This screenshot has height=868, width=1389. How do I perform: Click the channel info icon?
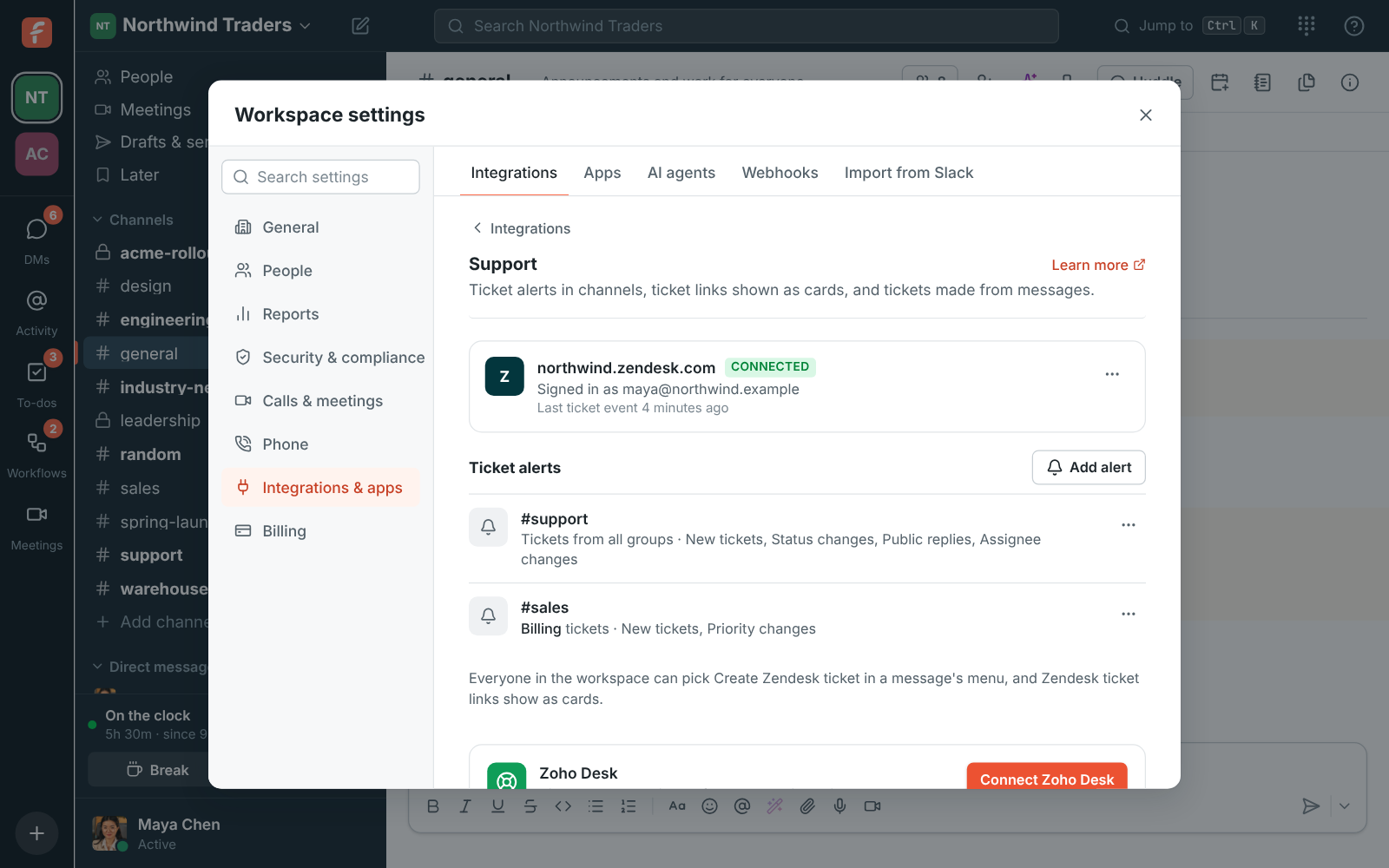tap(1350, 82)
